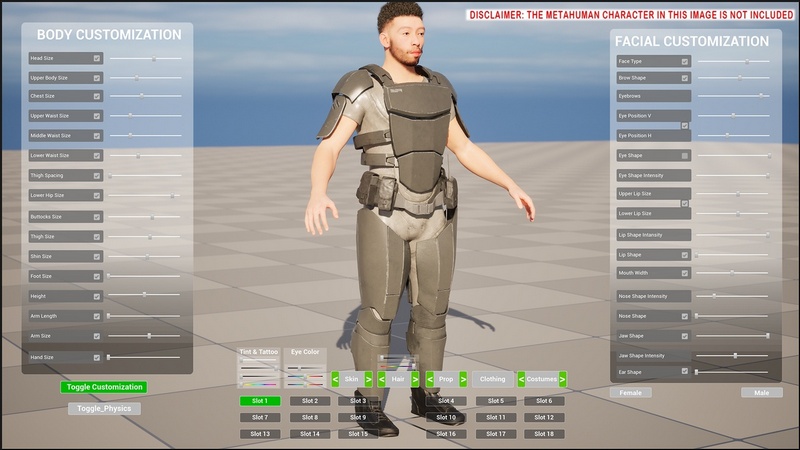
Task: Click the Toggle_Physics button
Action: (x=104, y=409)
